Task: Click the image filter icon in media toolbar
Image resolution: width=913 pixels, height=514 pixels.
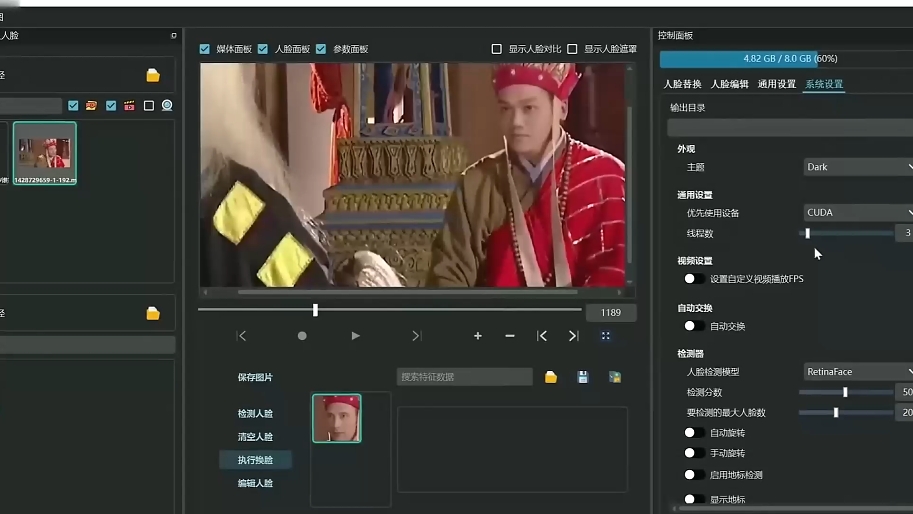Action: pos(91,105)
